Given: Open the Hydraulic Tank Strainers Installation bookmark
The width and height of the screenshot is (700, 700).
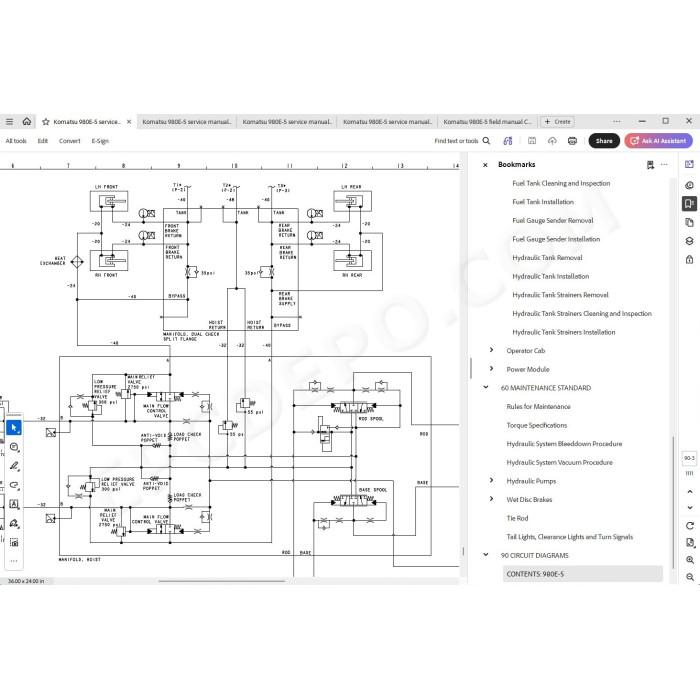Looking at the screenshot, I should click(x=564, y=333).
